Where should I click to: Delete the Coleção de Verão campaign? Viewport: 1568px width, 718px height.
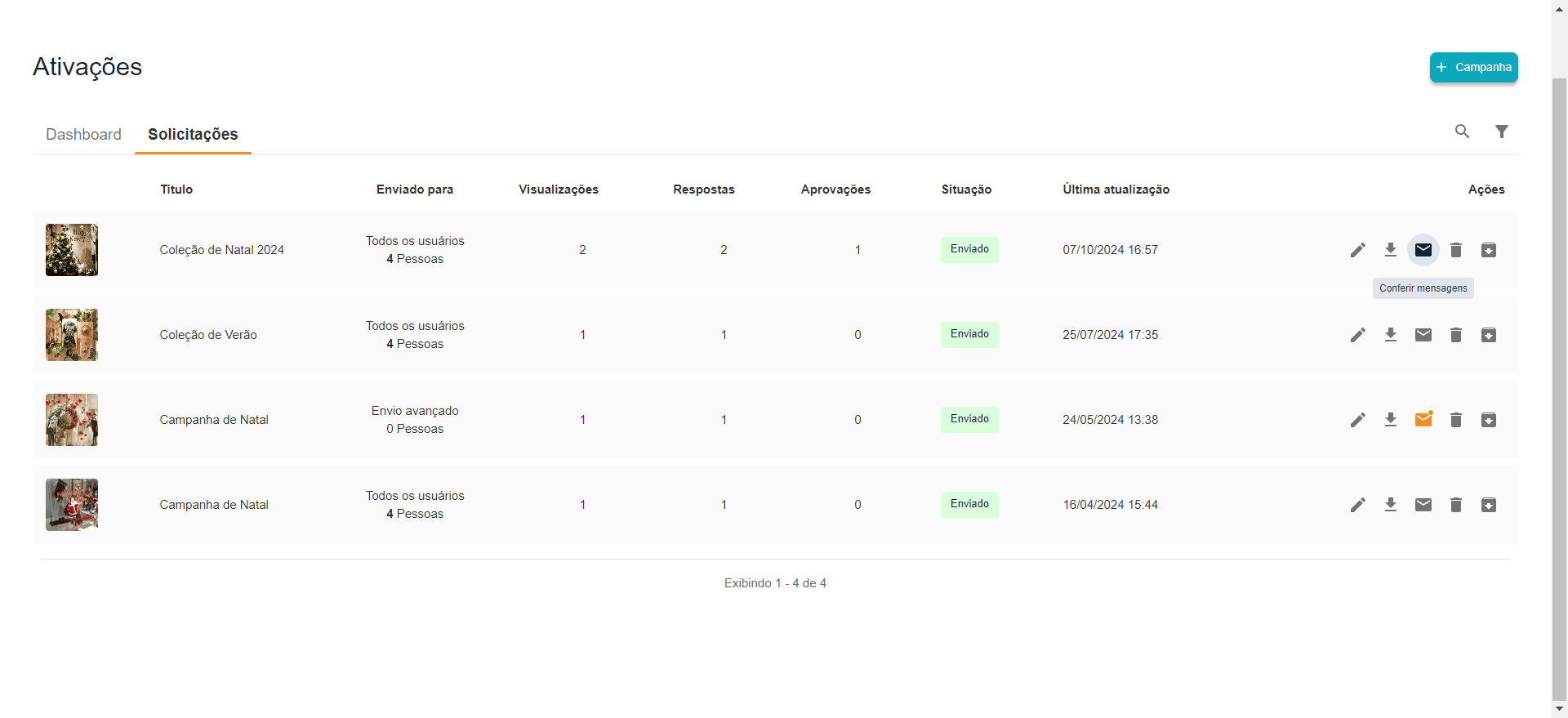click(1456, 335)
